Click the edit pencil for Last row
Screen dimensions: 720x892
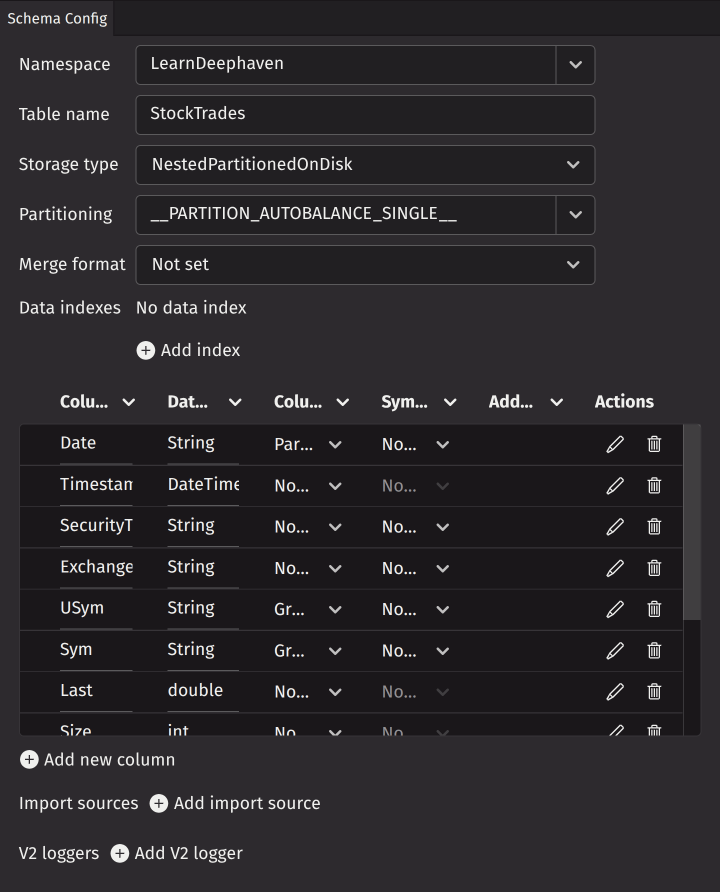615,691
